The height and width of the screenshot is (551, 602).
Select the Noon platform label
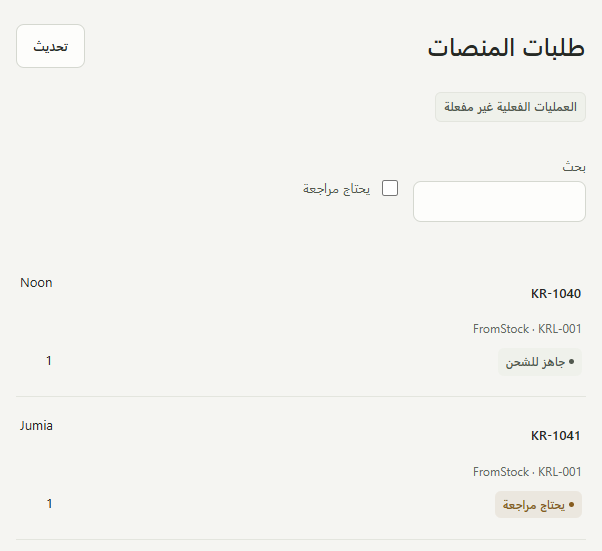(x=36, y=283)
